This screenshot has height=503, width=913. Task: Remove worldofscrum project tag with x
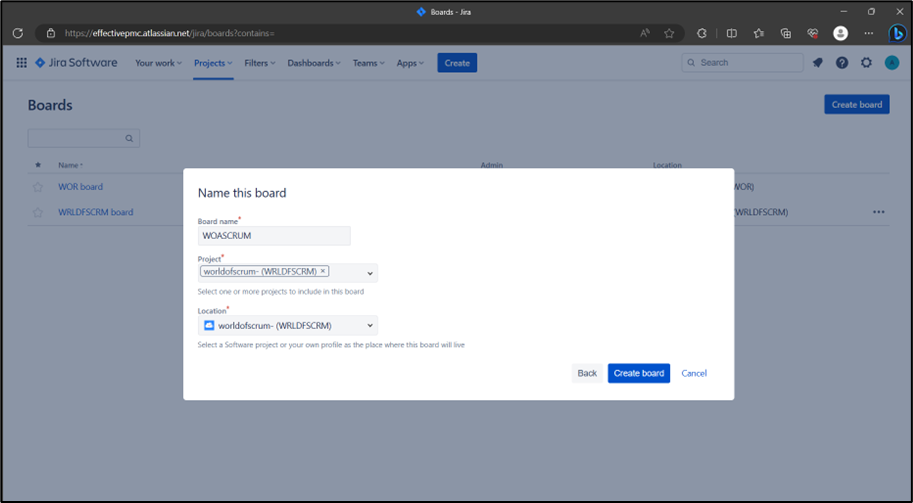(x=323, y=271)
